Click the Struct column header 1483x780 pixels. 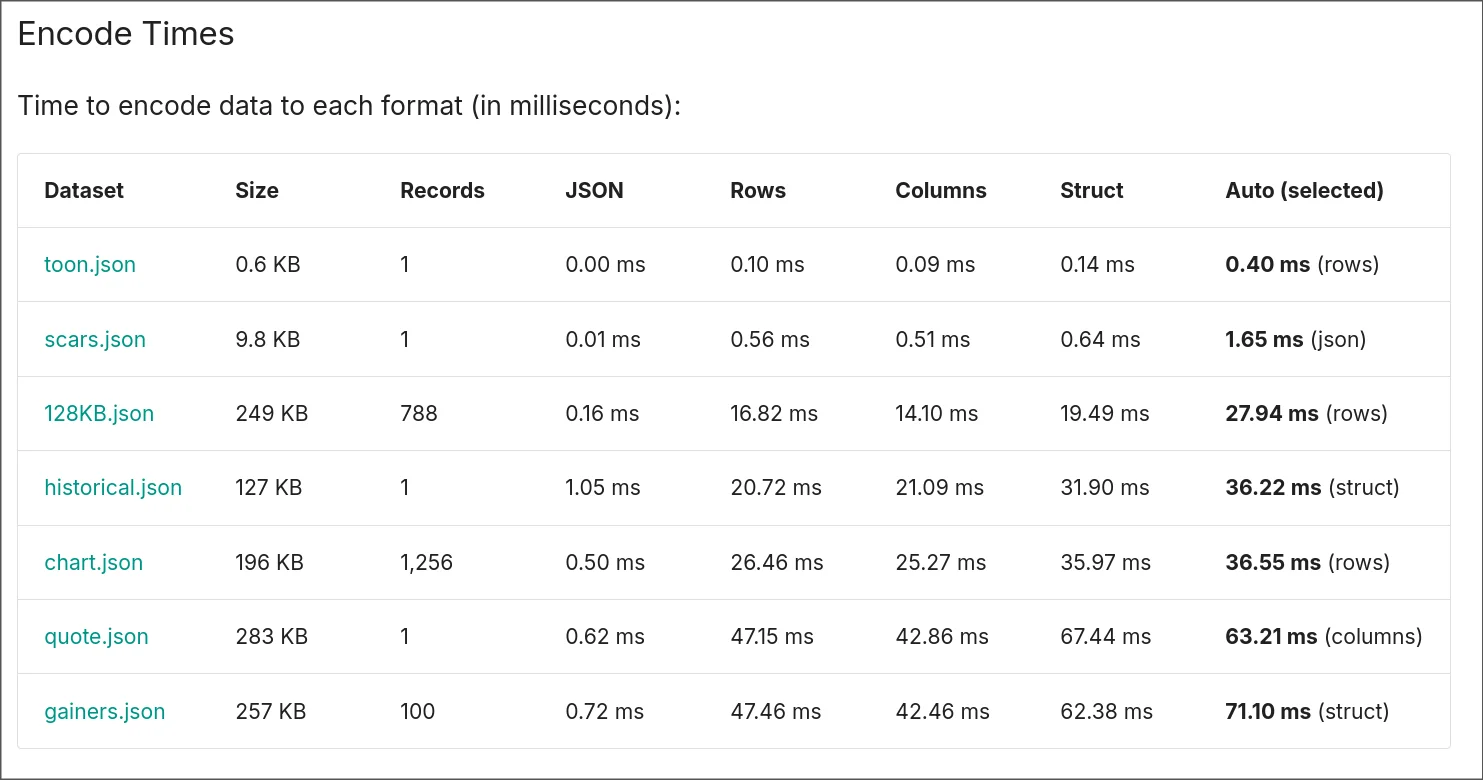(x=1092, y=191)
